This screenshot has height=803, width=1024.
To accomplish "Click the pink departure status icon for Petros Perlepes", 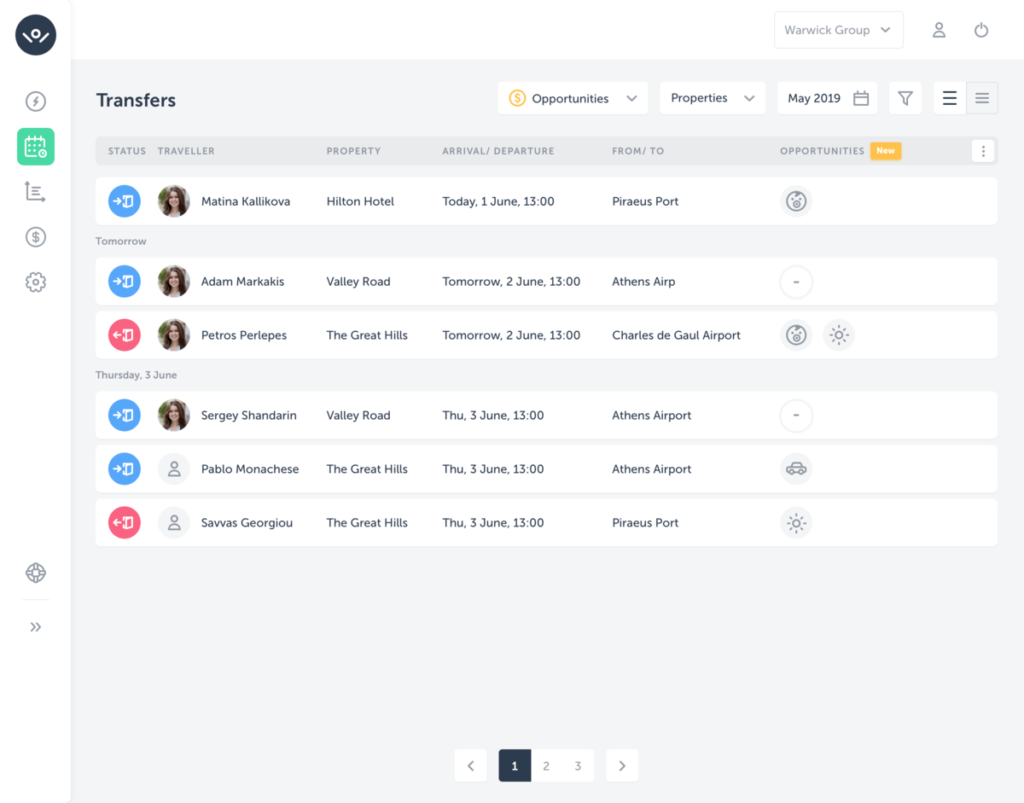I will (124, 335).
